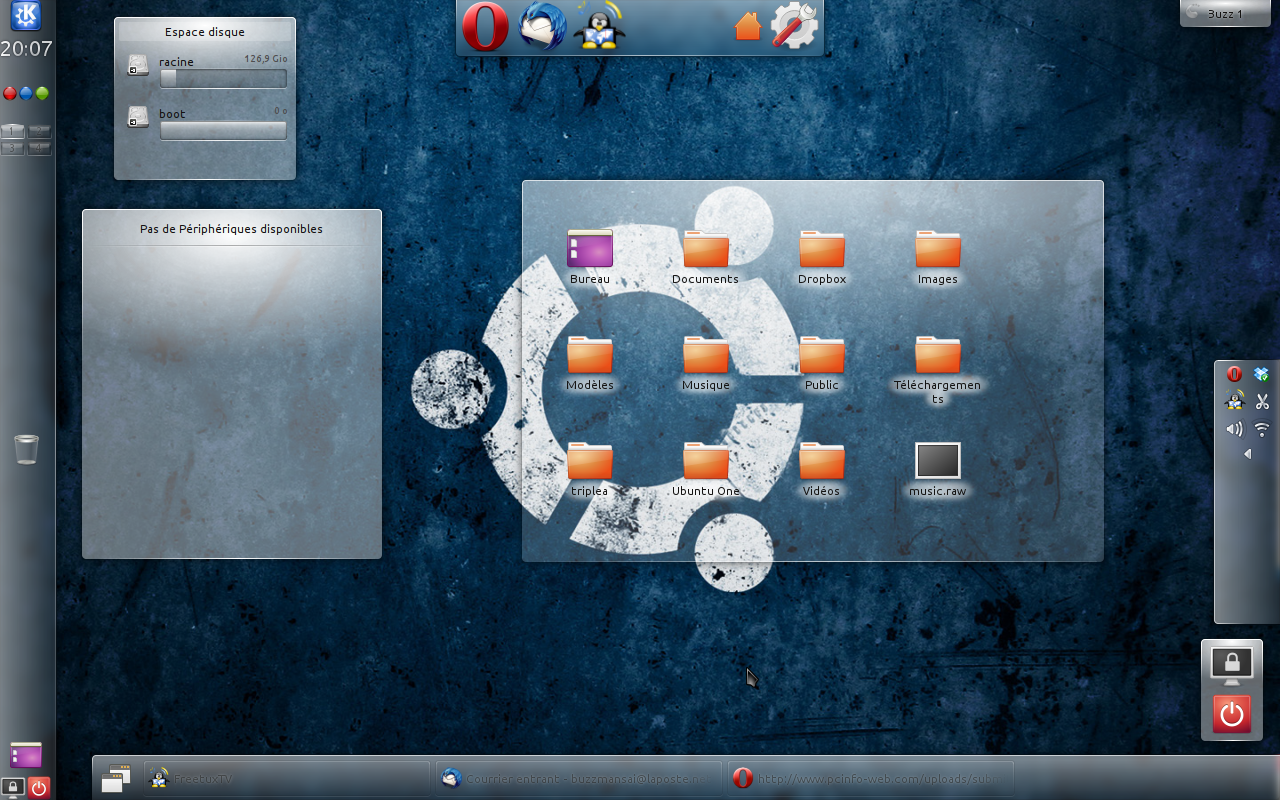Viewport: 1280px width, 800px height.
Task: Switch to virtual desktop 4
Action: click(x=40, y=148)
